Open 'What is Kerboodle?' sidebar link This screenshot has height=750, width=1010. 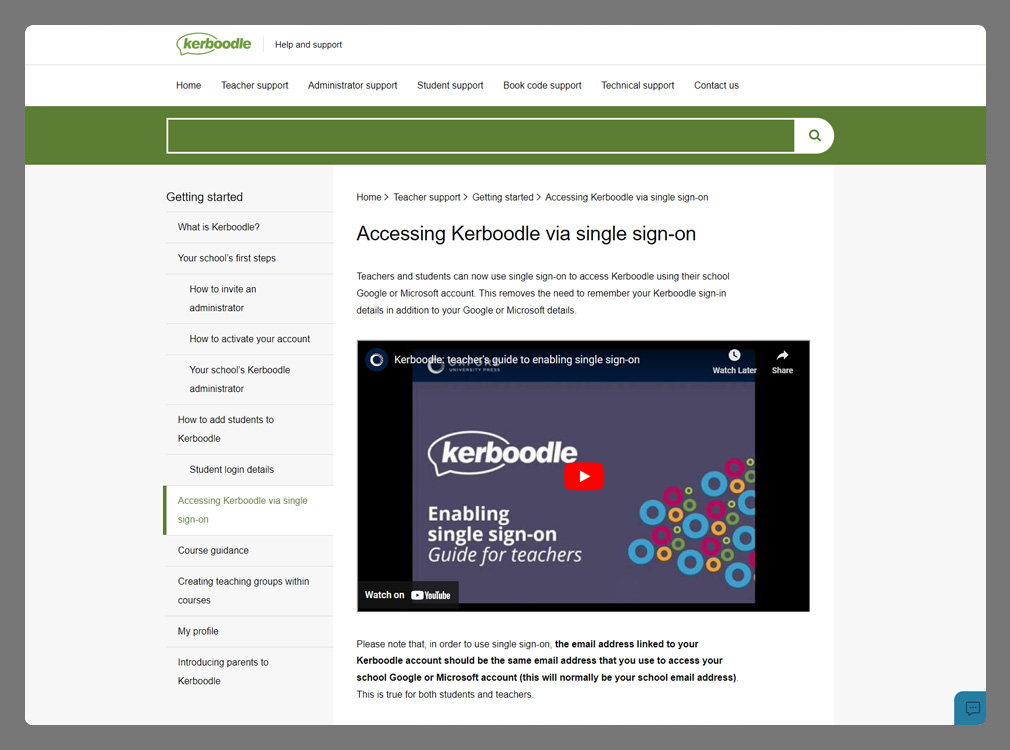pos(218,227)
